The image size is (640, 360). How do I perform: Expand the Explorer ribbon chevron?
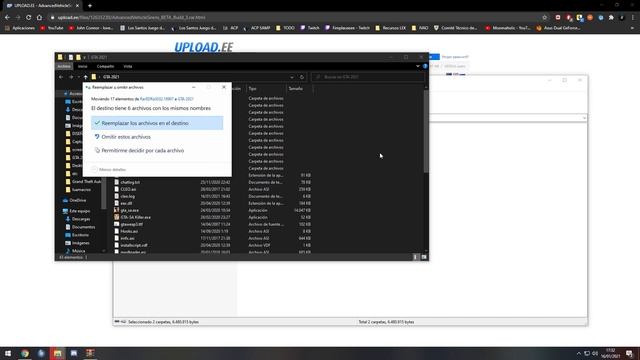point(418,66)
